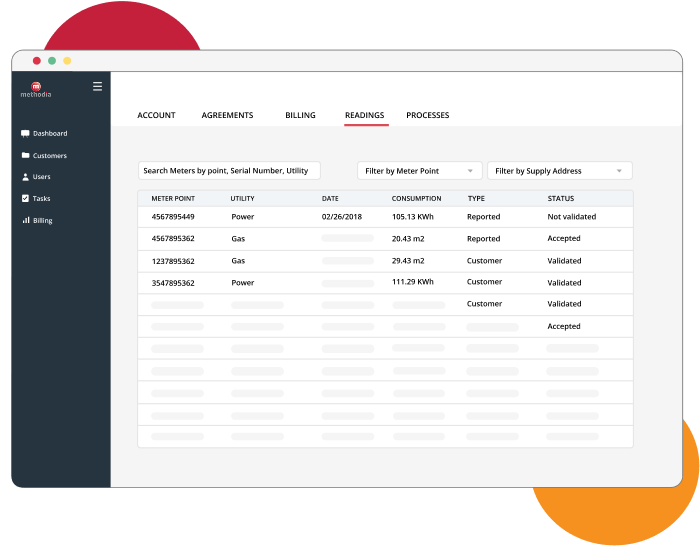Open the Agreements tab
The image size is (700, 558).
(227, 116)
